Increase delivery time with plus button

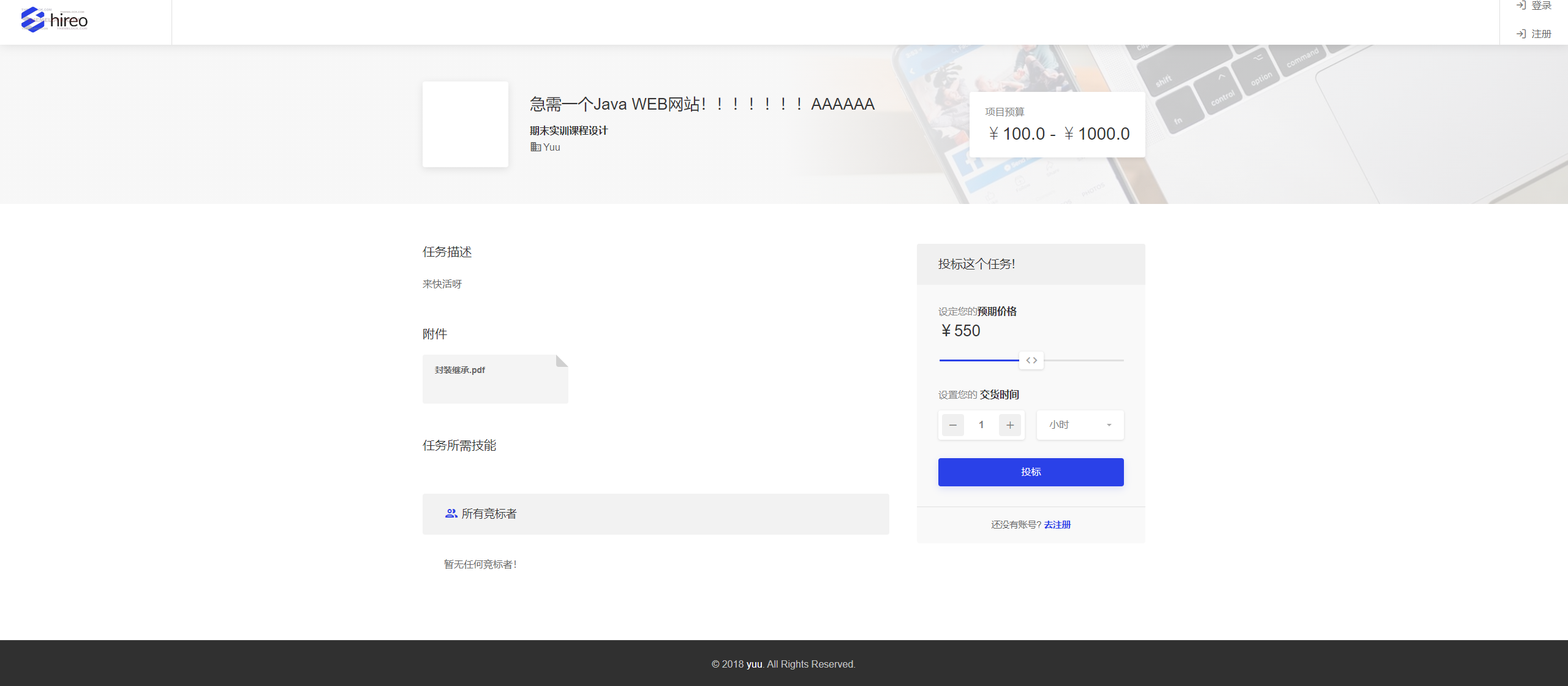[x=1010, y=424]
